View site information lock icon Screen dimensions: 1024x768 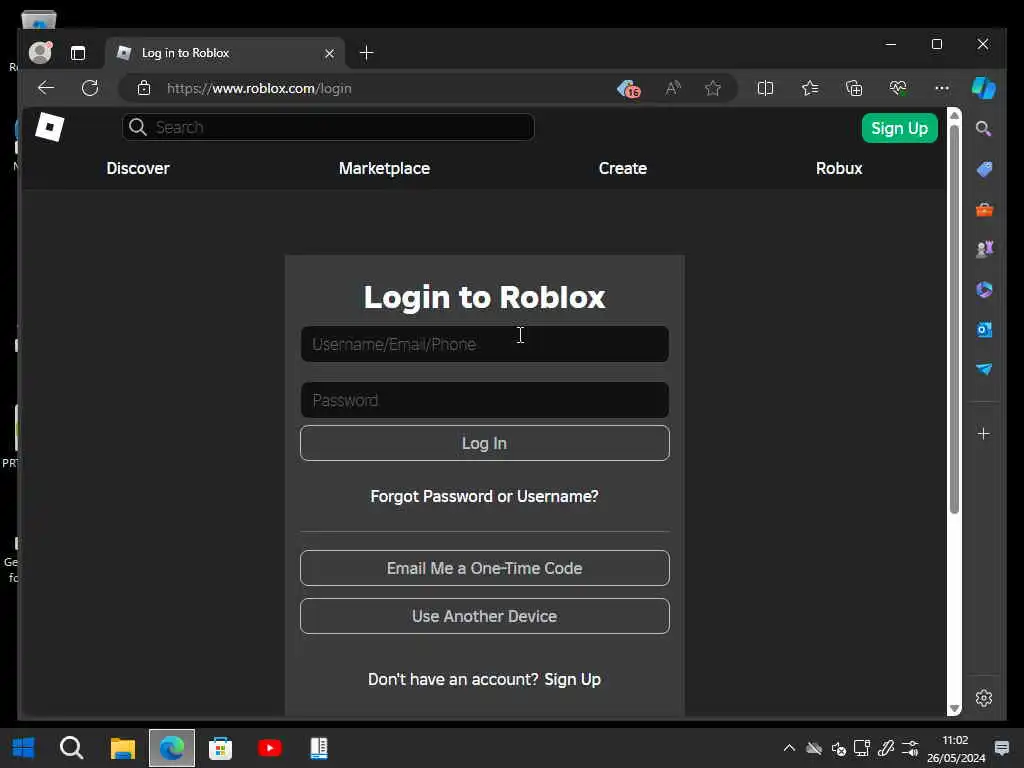[144, 88]
